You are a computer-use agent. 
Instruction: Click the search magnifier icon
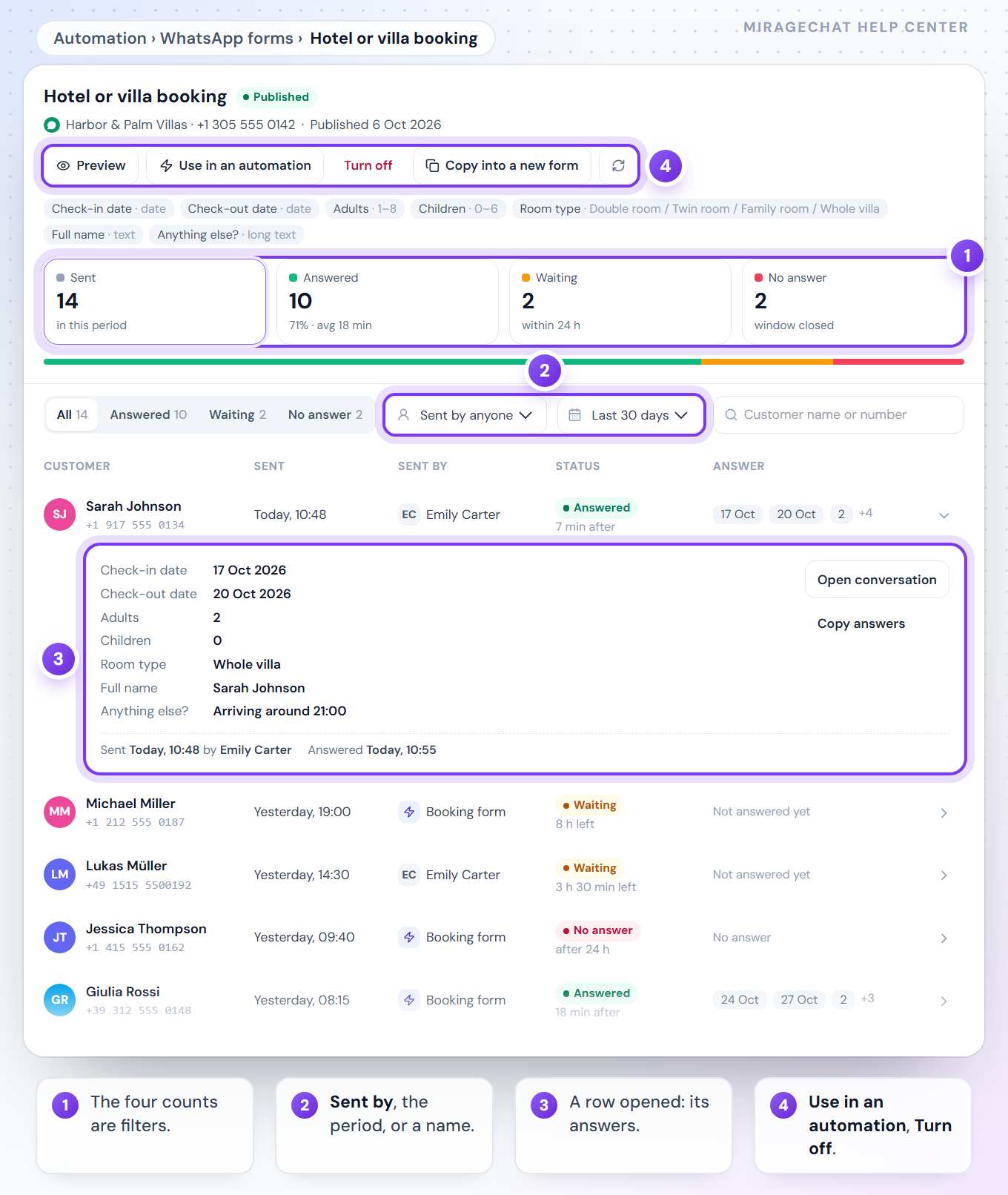tap(731, 415)
